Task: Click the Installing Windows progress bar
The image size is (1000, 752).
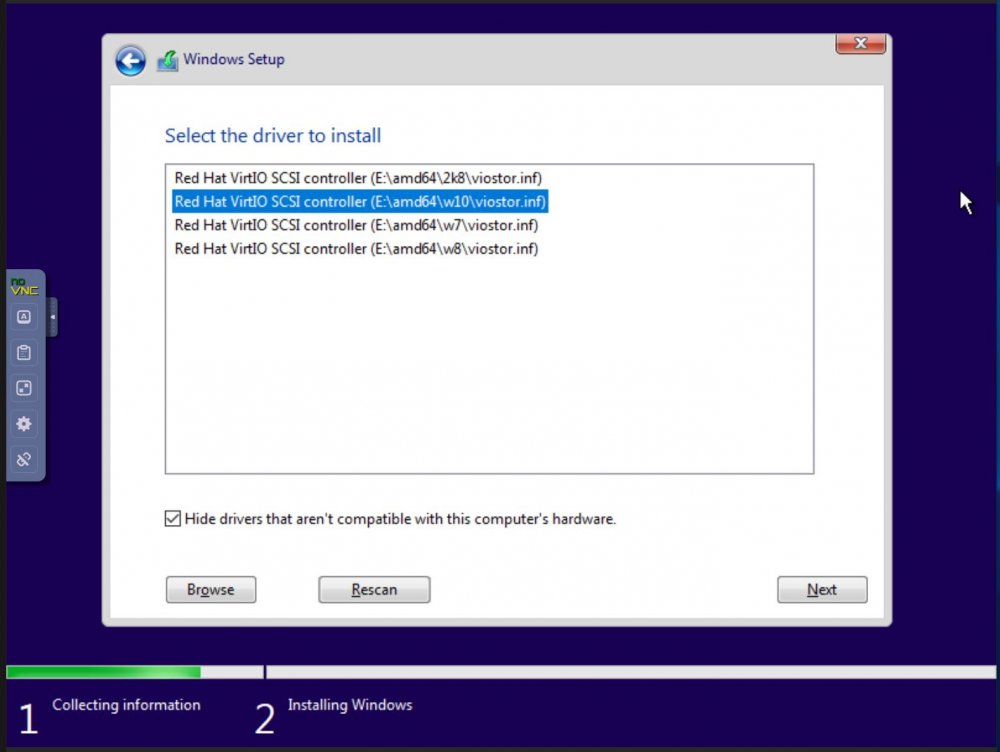Action: [631, 672]
